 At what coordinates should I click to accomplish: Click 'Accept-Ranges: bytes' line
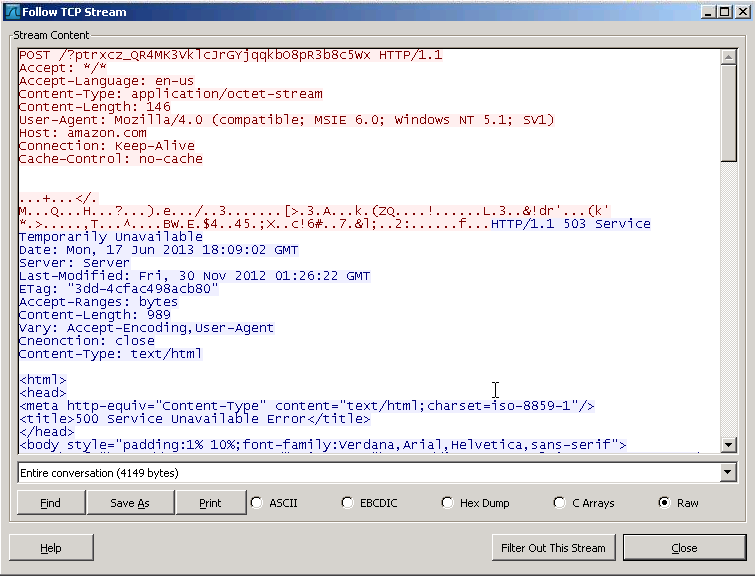[99, 302]
